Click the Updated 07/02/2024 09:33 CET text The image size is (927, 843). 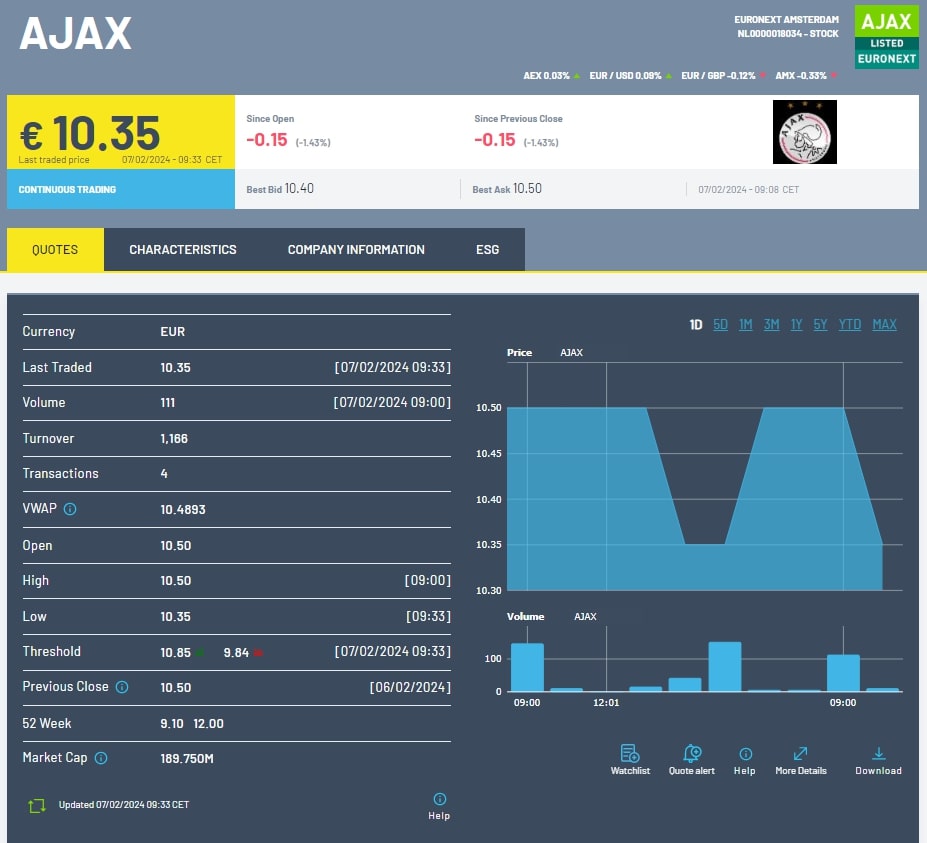[124, 805]
